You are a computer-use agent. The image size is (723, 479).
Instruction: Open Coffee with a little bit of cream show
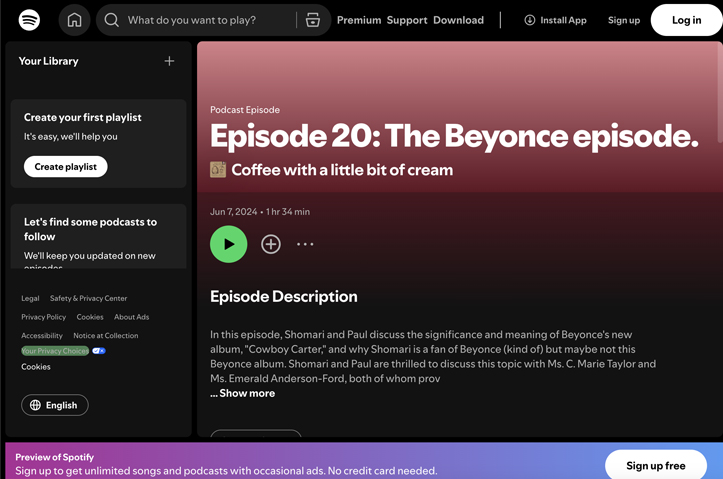342,170
